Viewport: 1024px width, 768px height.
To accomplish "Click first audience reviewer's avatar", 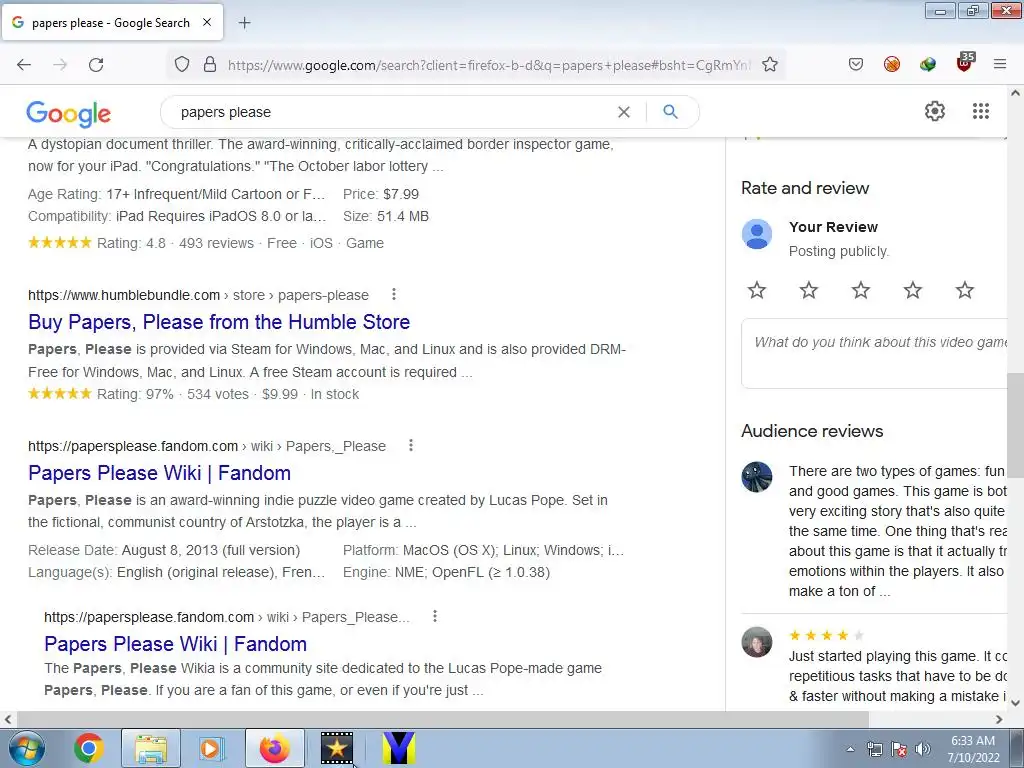I will point(757,477).
